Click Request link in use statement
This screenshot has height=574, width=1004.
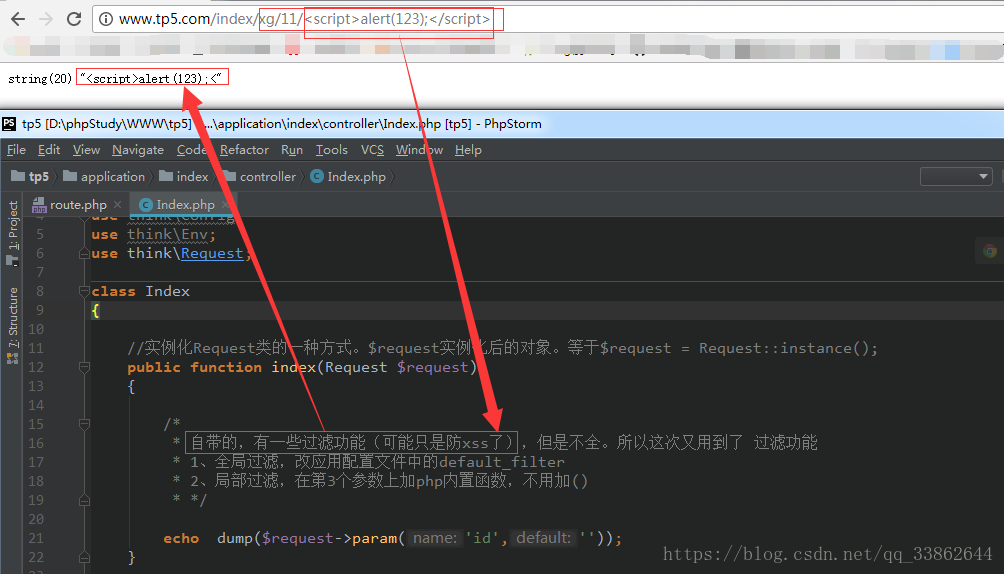[212, 254]
